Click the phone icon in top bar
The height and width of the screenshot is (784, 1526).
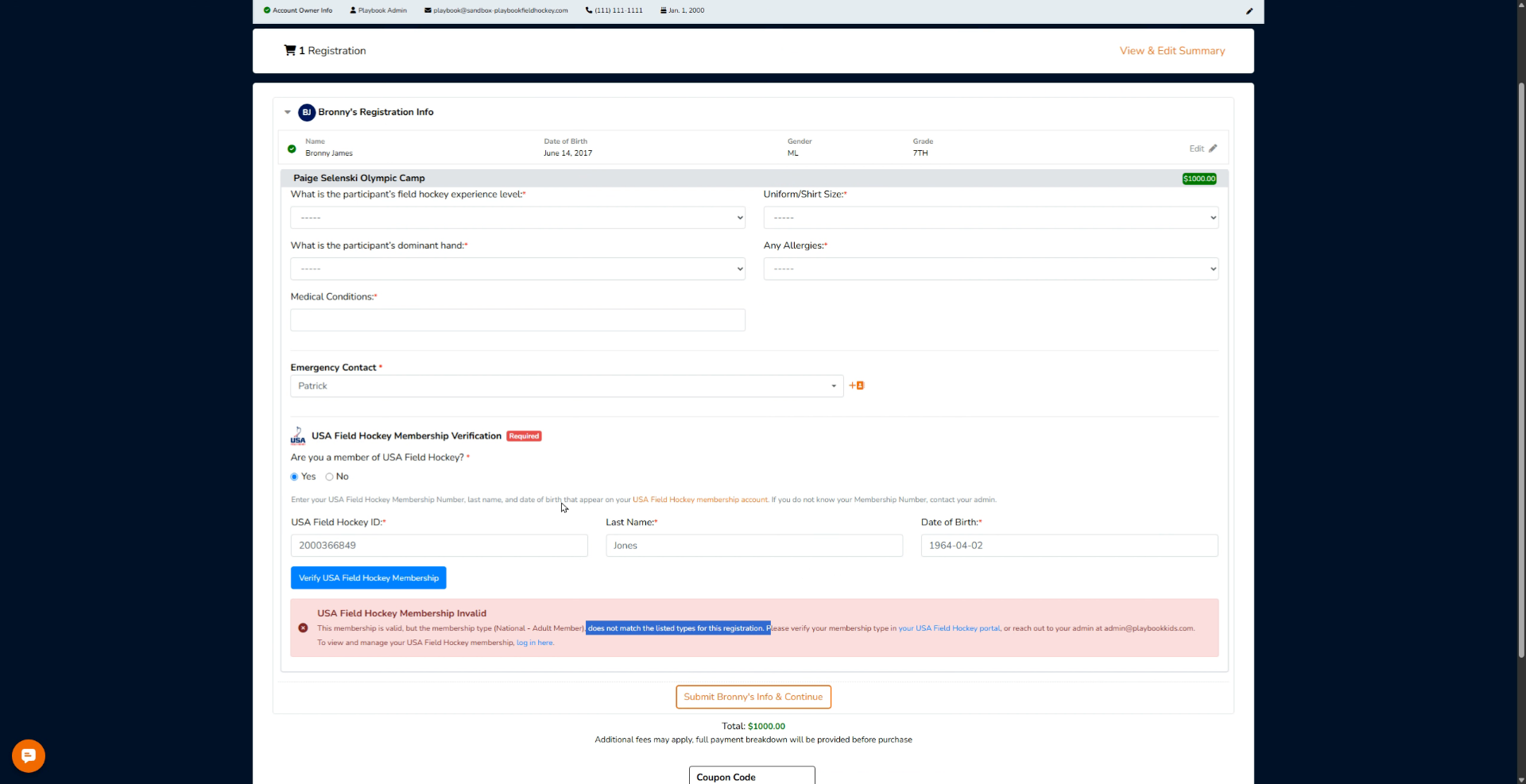point(589,10)
